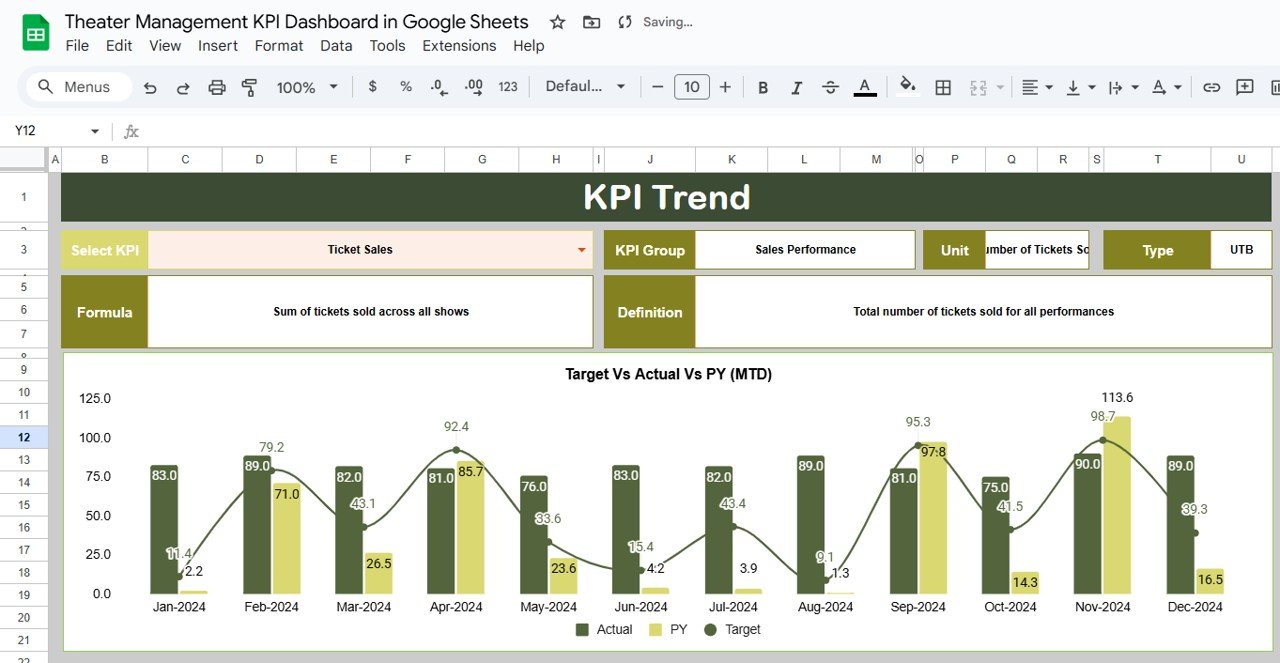1280x663 pixels.
Task: Open the Insert menu
Action: (217, 46)
